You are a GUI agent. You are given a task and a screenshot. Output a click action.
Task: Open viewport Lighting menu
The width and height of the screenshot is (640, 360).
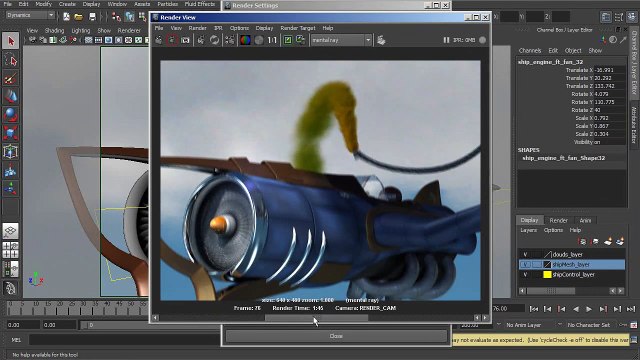coord(81,31)
